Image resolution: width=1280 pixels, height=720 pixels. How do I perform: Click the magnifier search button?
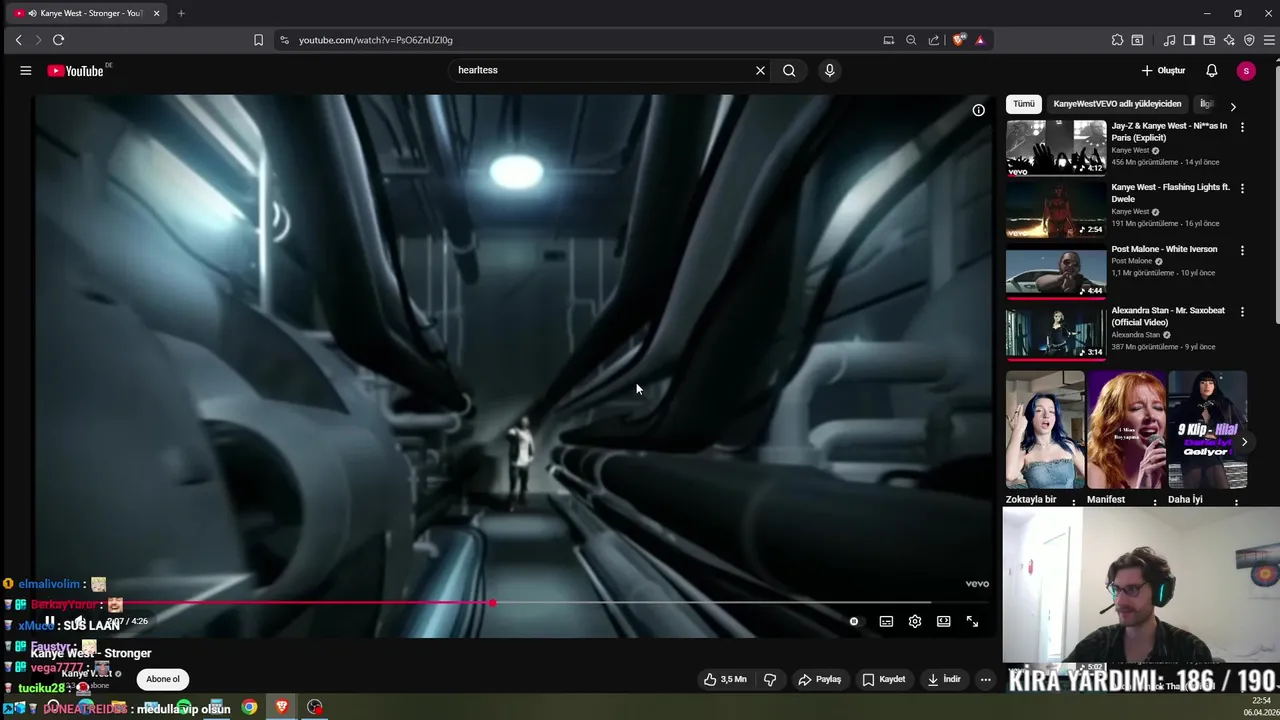point(789,70)
